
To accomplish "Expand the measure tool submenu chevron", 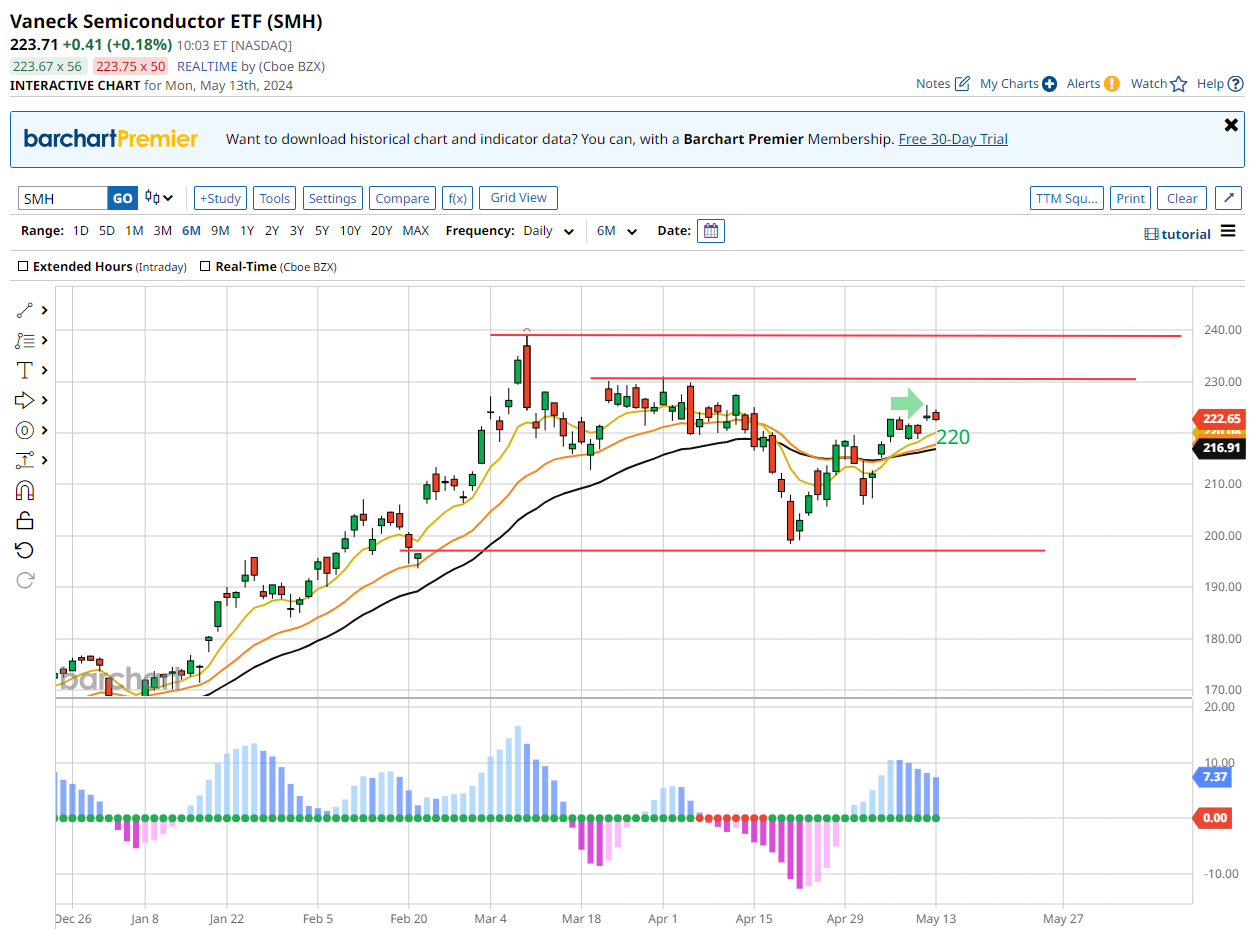I will [x=45, y=461].
